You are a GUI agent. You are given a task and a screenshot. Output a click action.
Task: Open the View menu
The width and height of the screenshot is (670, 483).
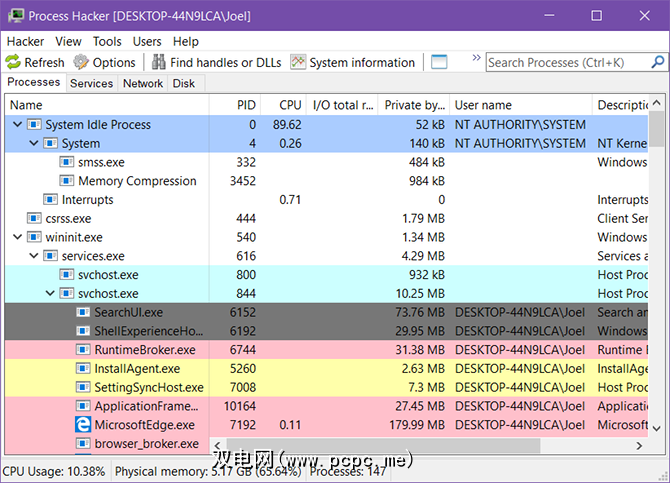[68, 41]
